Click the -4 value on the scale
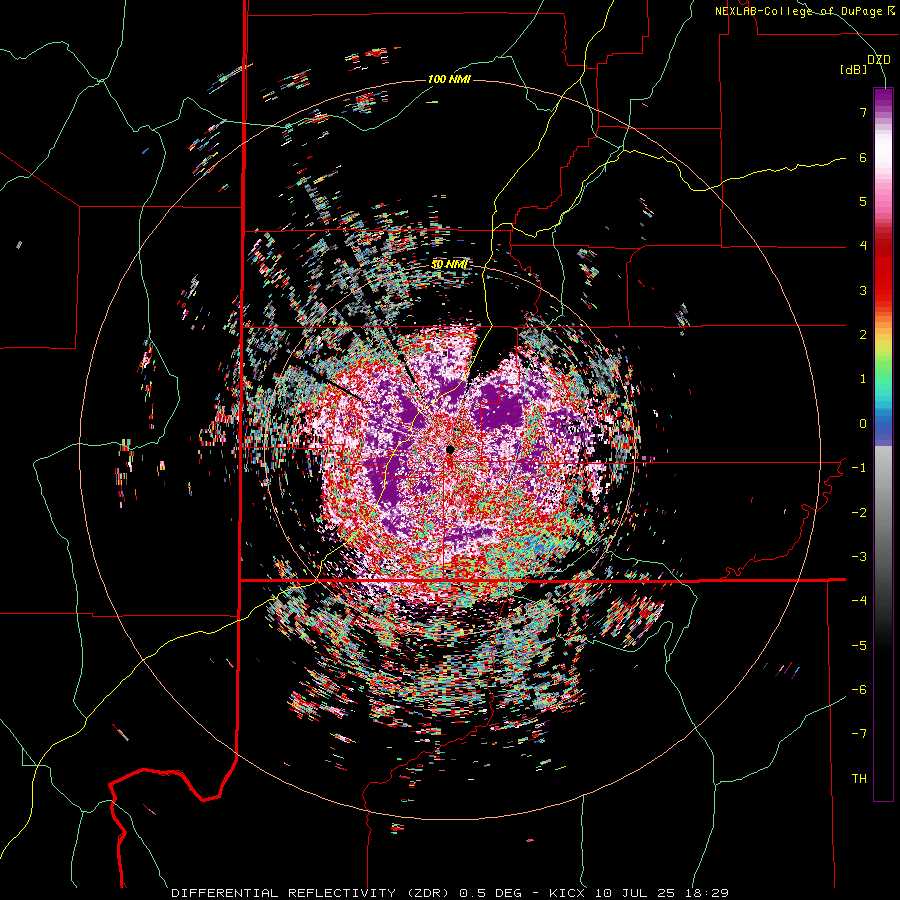 [x=859, y=601]
